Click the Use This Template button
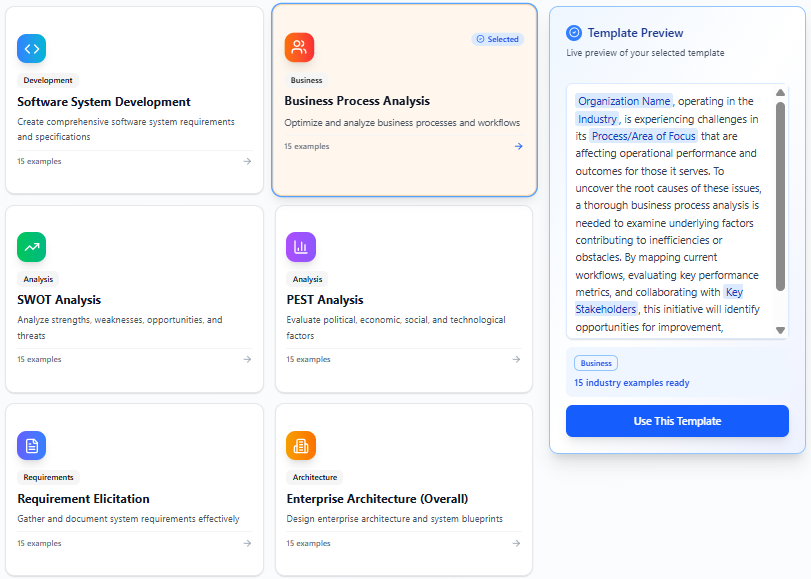This screenshot has width=811, height=579. click(x=677, y=421)
